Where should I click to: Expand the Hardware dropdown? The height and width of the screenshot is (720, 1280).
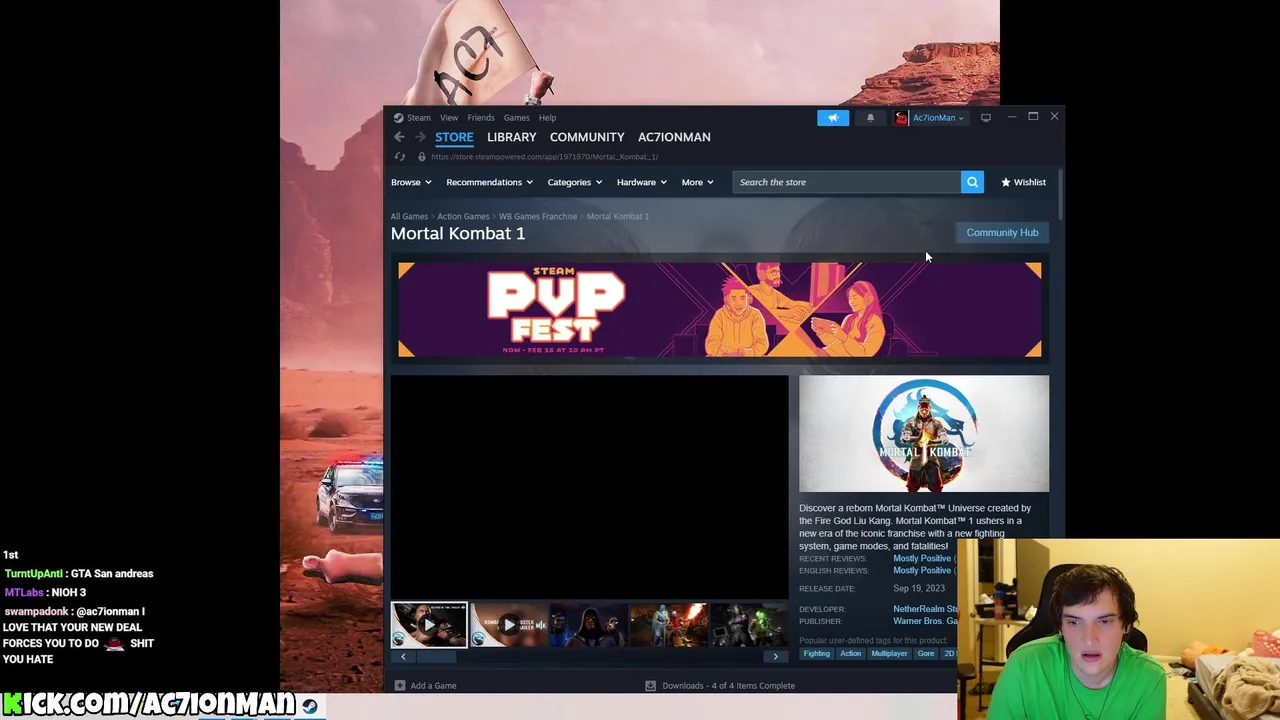click(x=642, y=182)
